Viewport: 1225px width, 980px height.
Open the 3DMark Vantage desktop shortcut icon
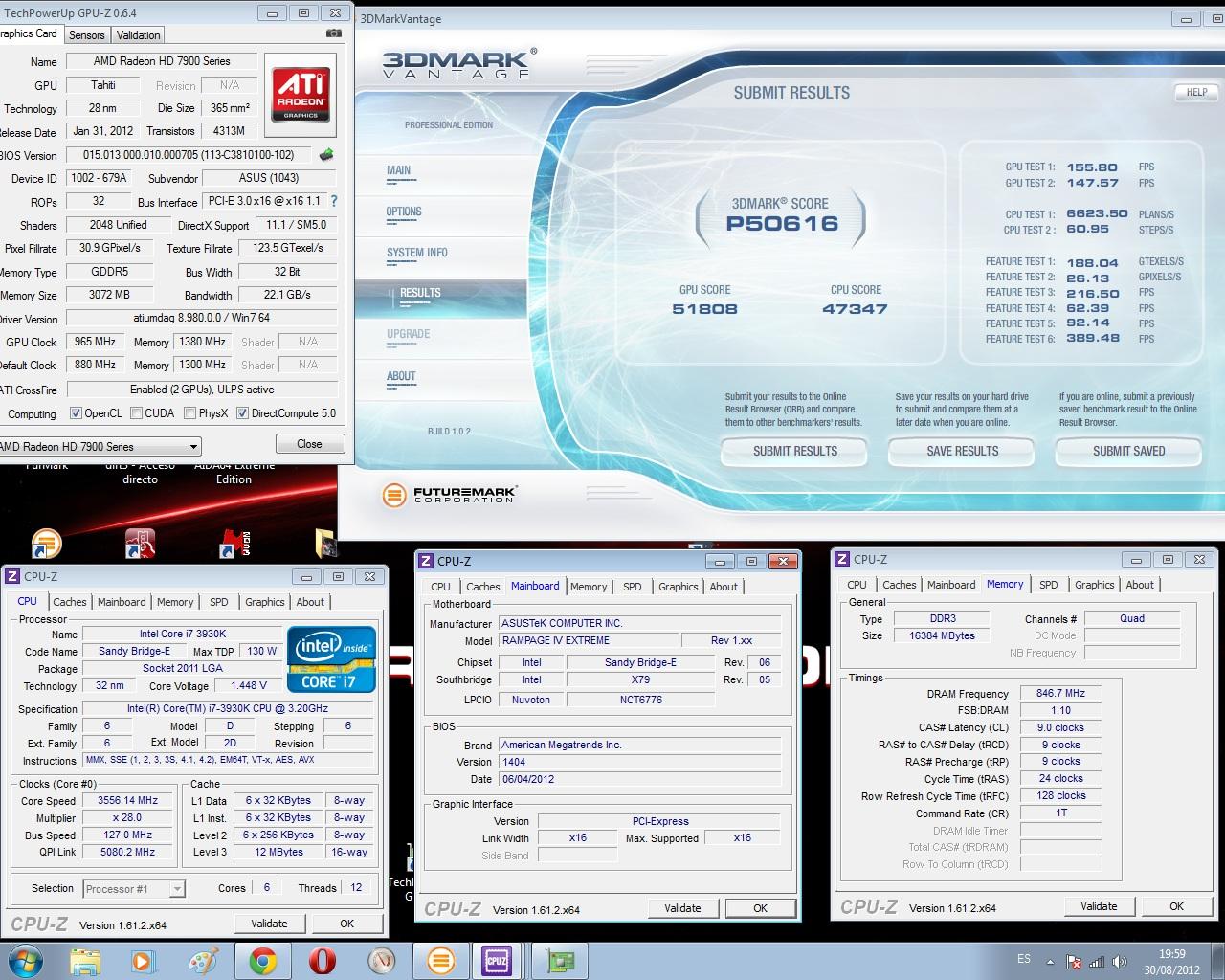tap(45, 543)
